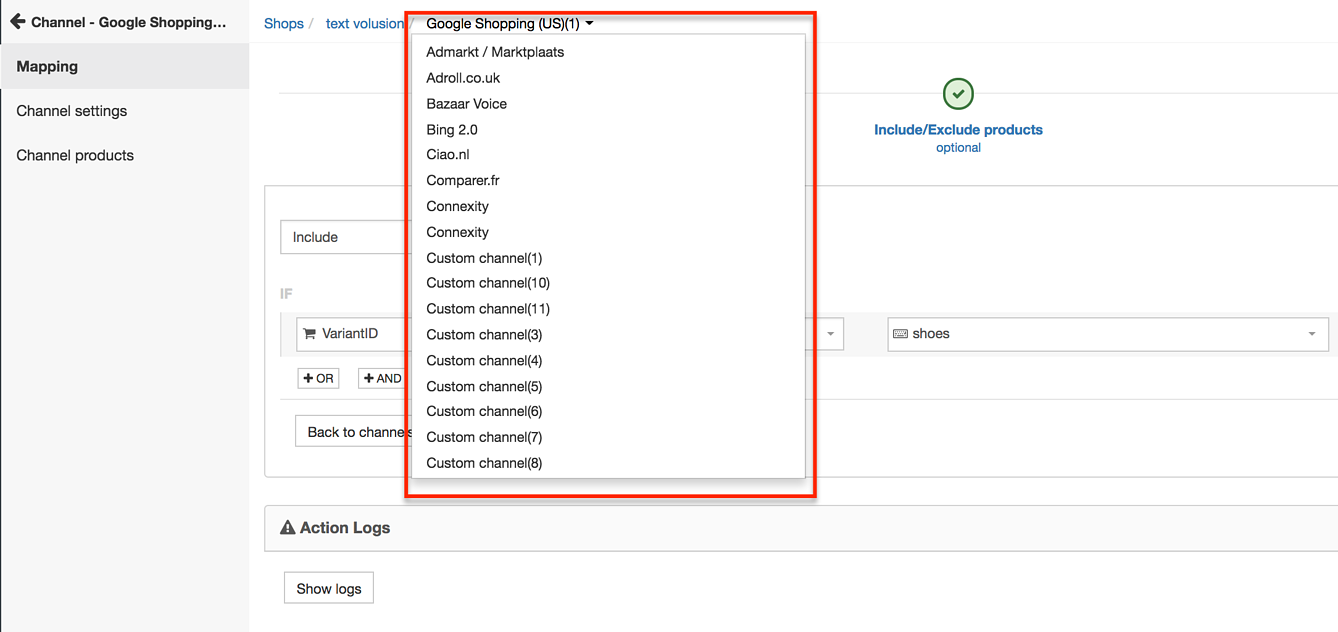Collapse the Google Shopping (US)(1) channel dropdown
This screenshot has height=632, width=1338.
(509, 23)
